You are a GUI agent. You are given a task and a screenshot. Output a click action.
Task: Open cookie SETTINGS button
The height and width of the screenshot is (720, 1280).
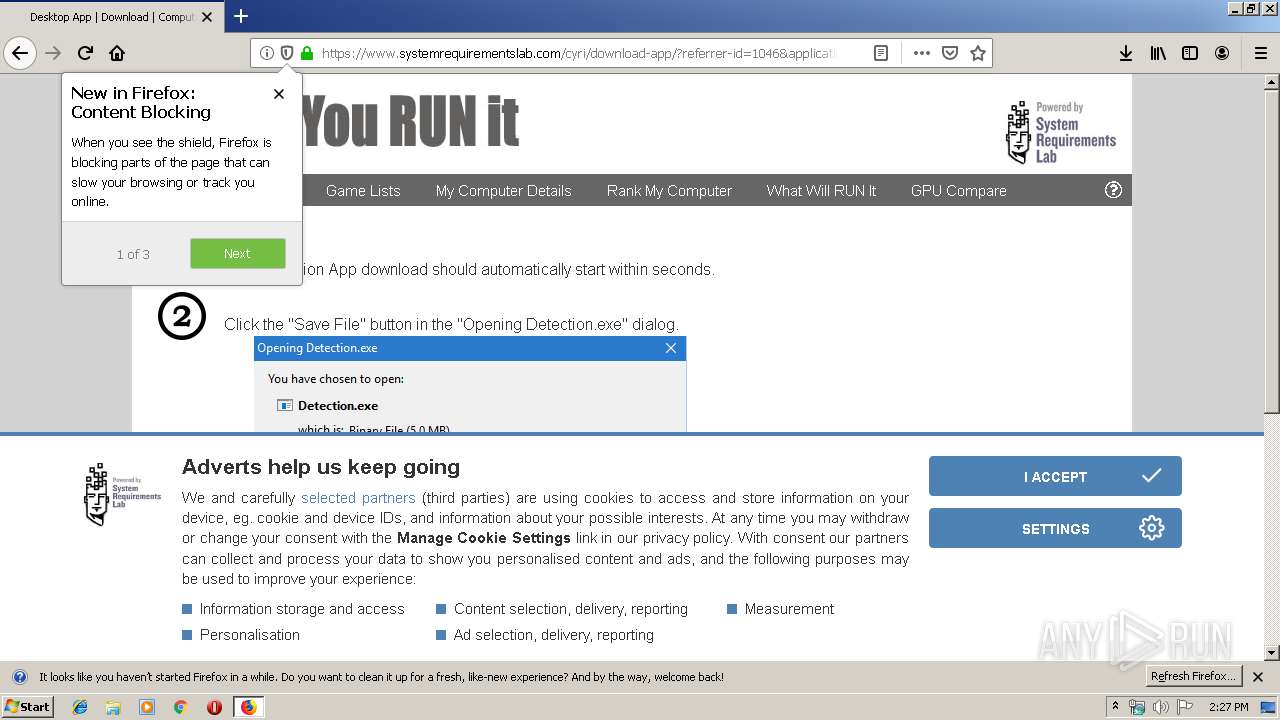1055,528
